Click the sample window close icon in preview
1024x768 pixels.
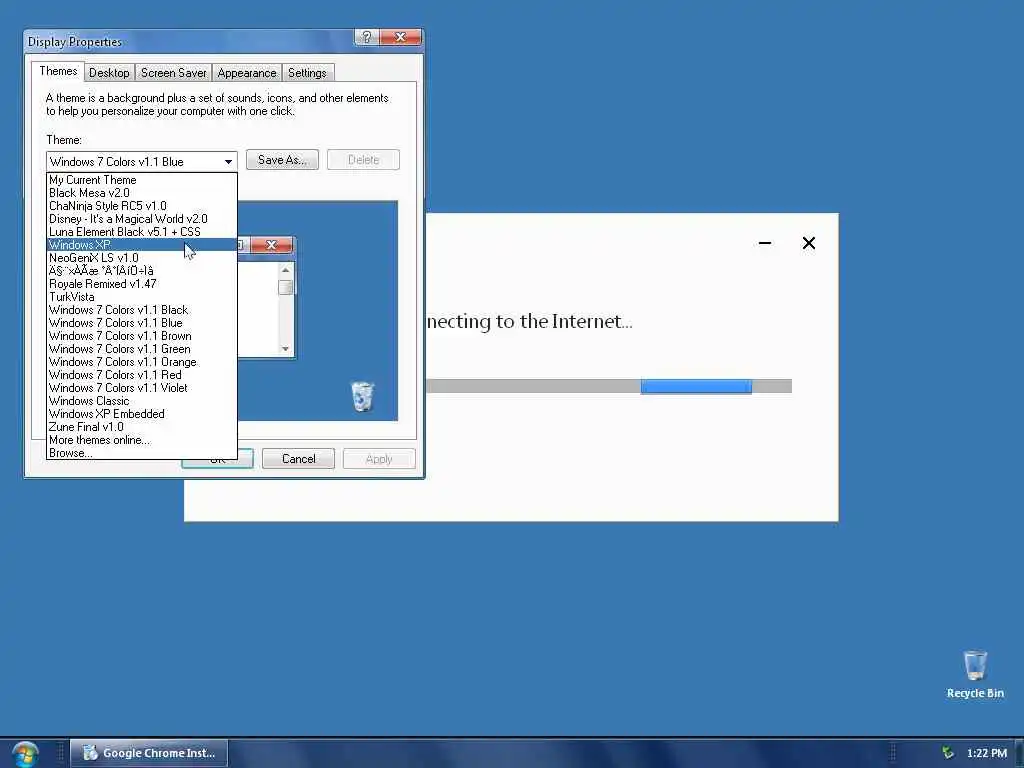[x=272, y=245]
